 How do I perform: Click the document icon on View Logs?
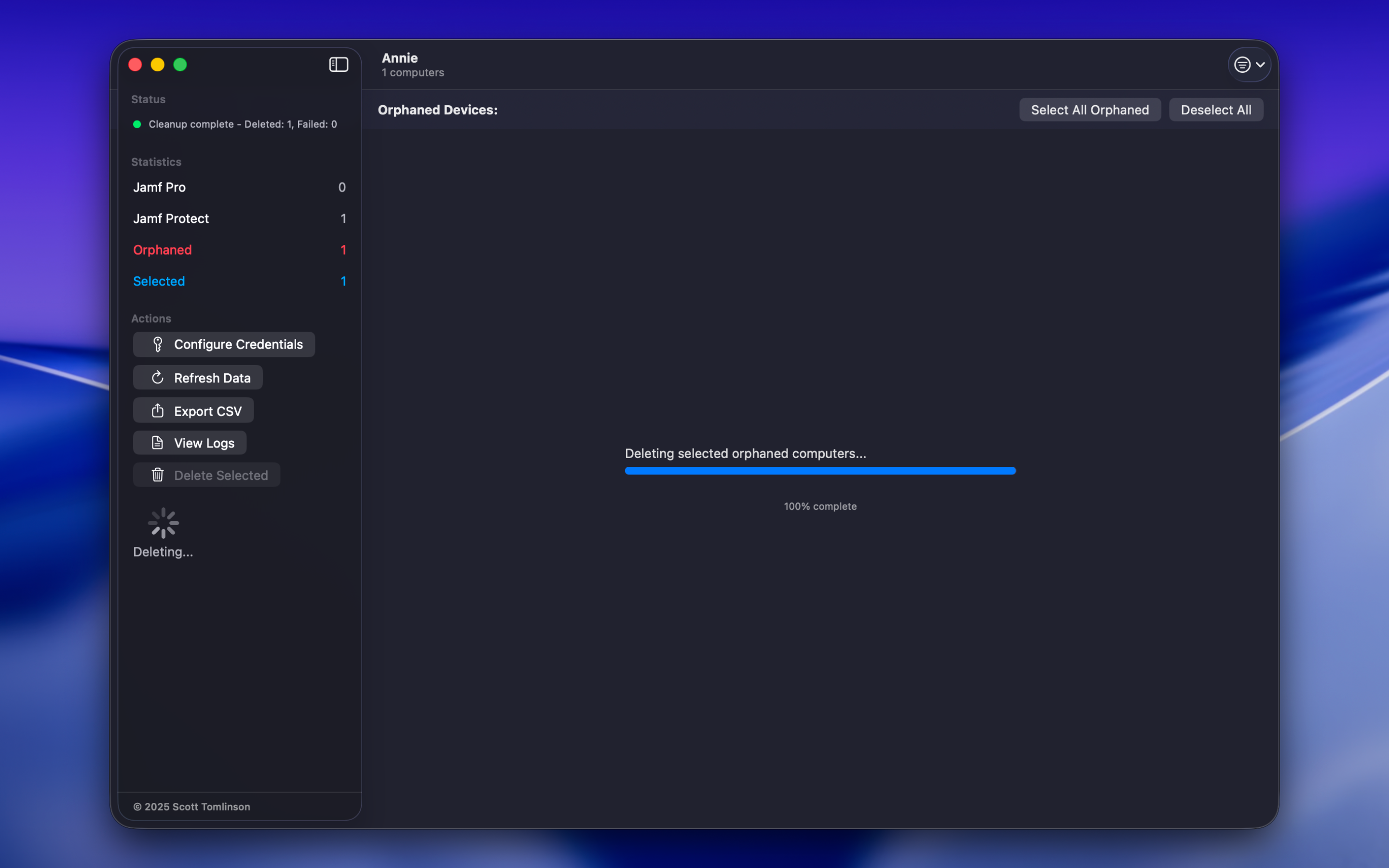pyautogui.click(x=157, y=443)
